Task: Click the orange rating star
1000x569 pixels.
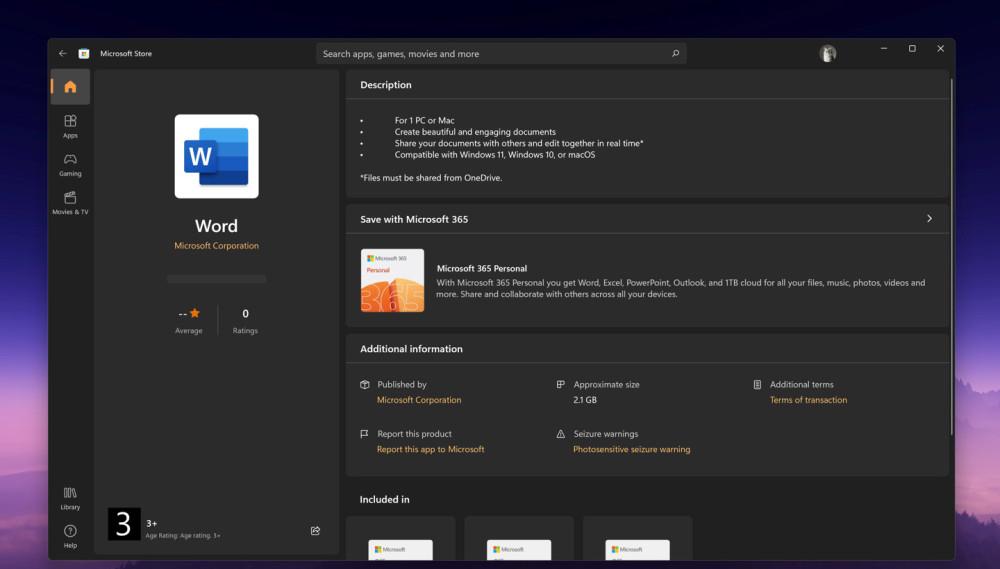Action: click(x=195, y=313)
